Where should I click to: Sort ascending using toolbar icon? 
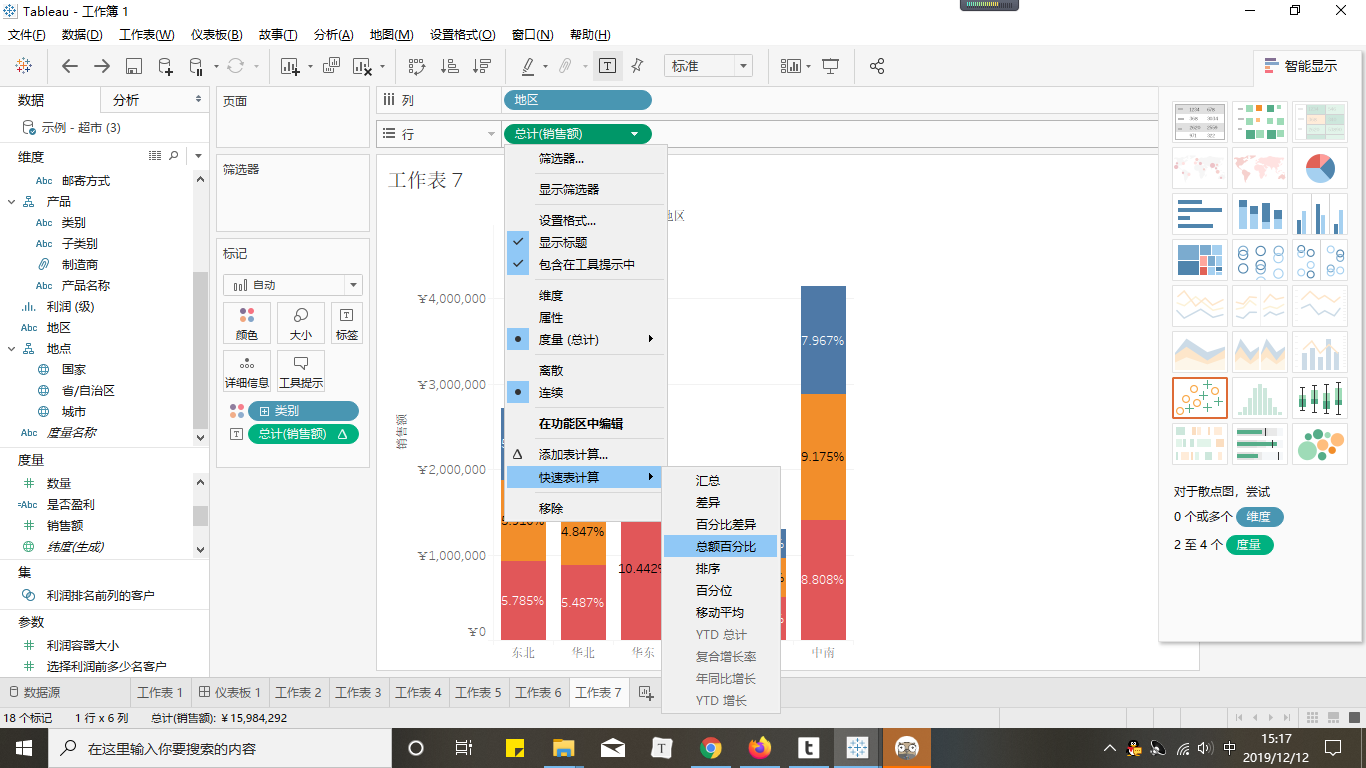pos(450,66)
